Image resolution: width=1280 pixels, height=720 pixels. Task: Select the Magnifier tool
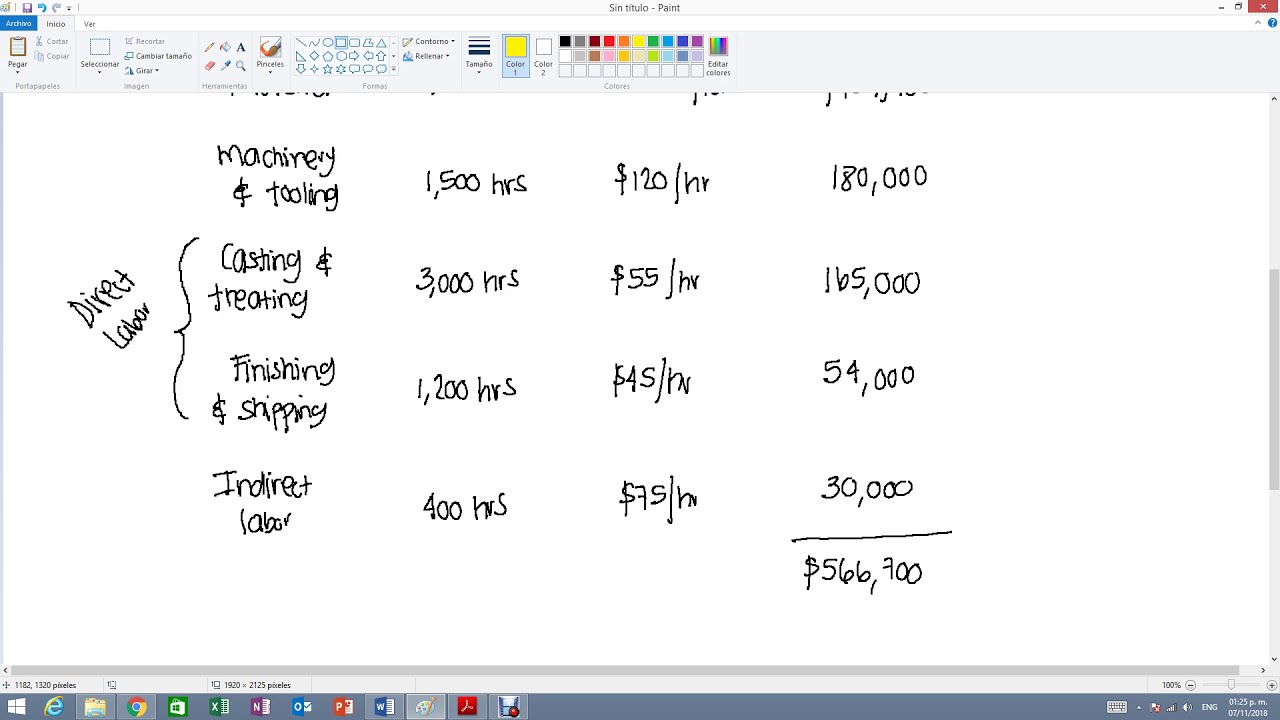coord(241,65)
